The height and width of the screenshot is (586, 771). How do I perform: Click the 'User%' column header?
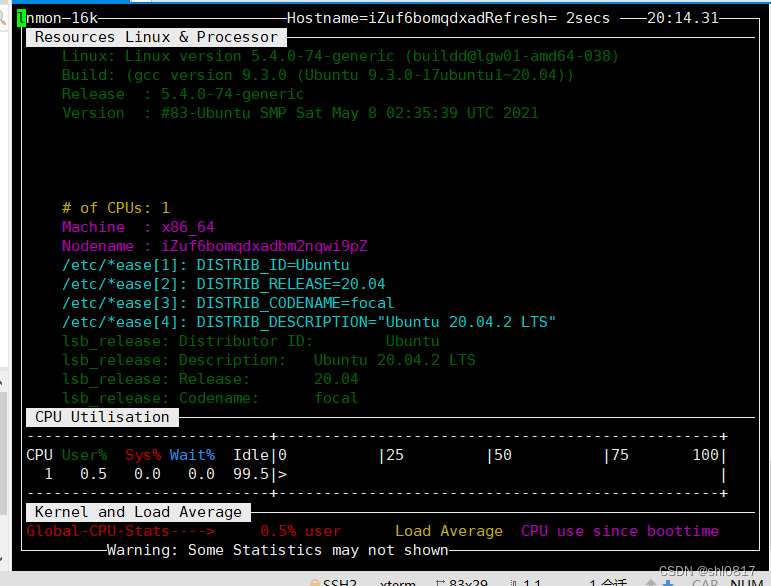pos(84,455)
